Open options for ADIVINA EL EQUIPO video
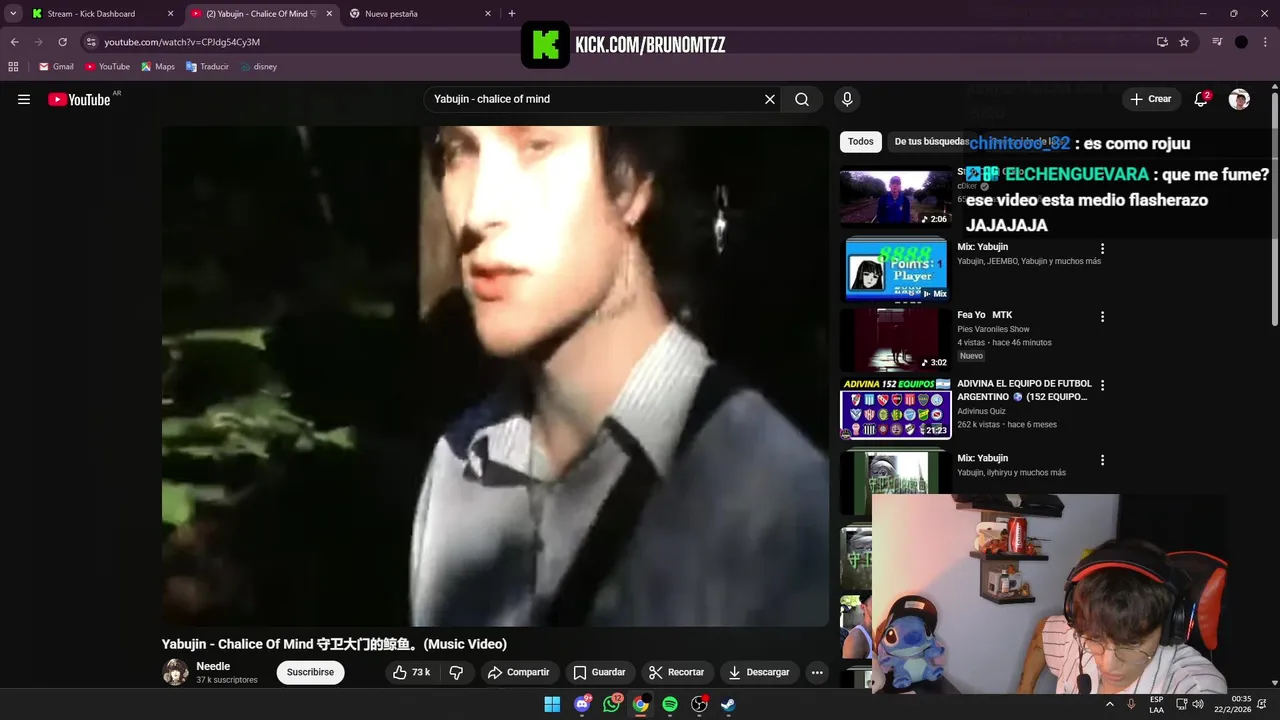The width and height of the screenshot is (1280, 720). pos(1102,385)
